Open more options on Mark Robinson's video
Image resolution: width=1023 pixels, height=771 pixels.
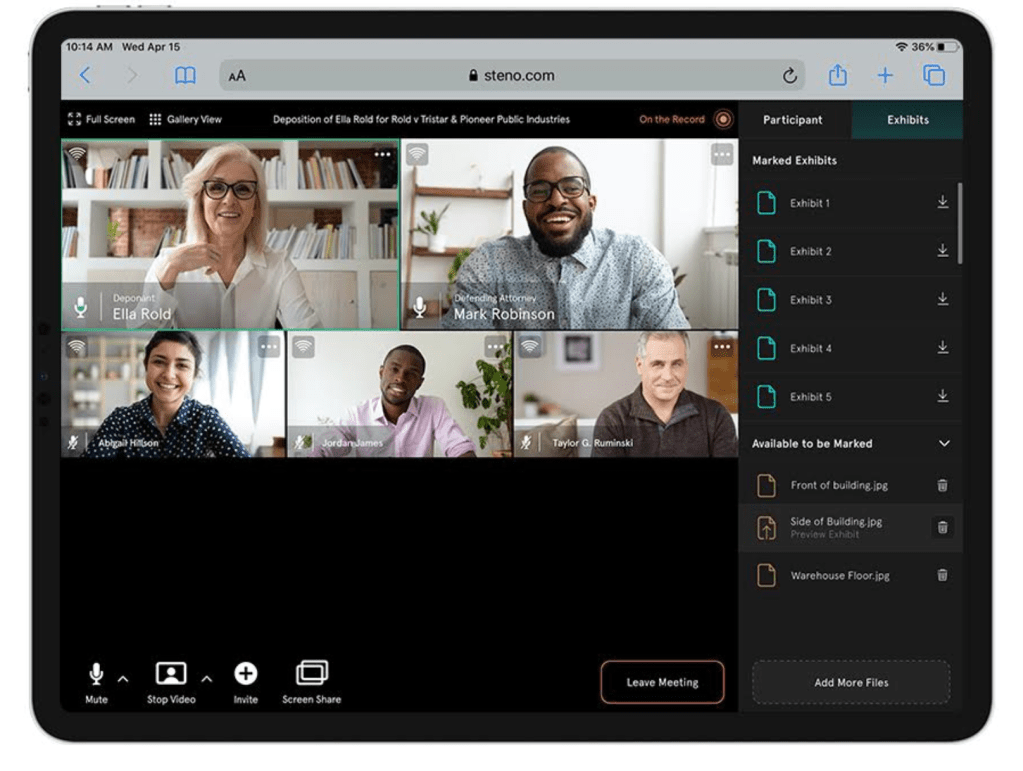click(722, 155)
